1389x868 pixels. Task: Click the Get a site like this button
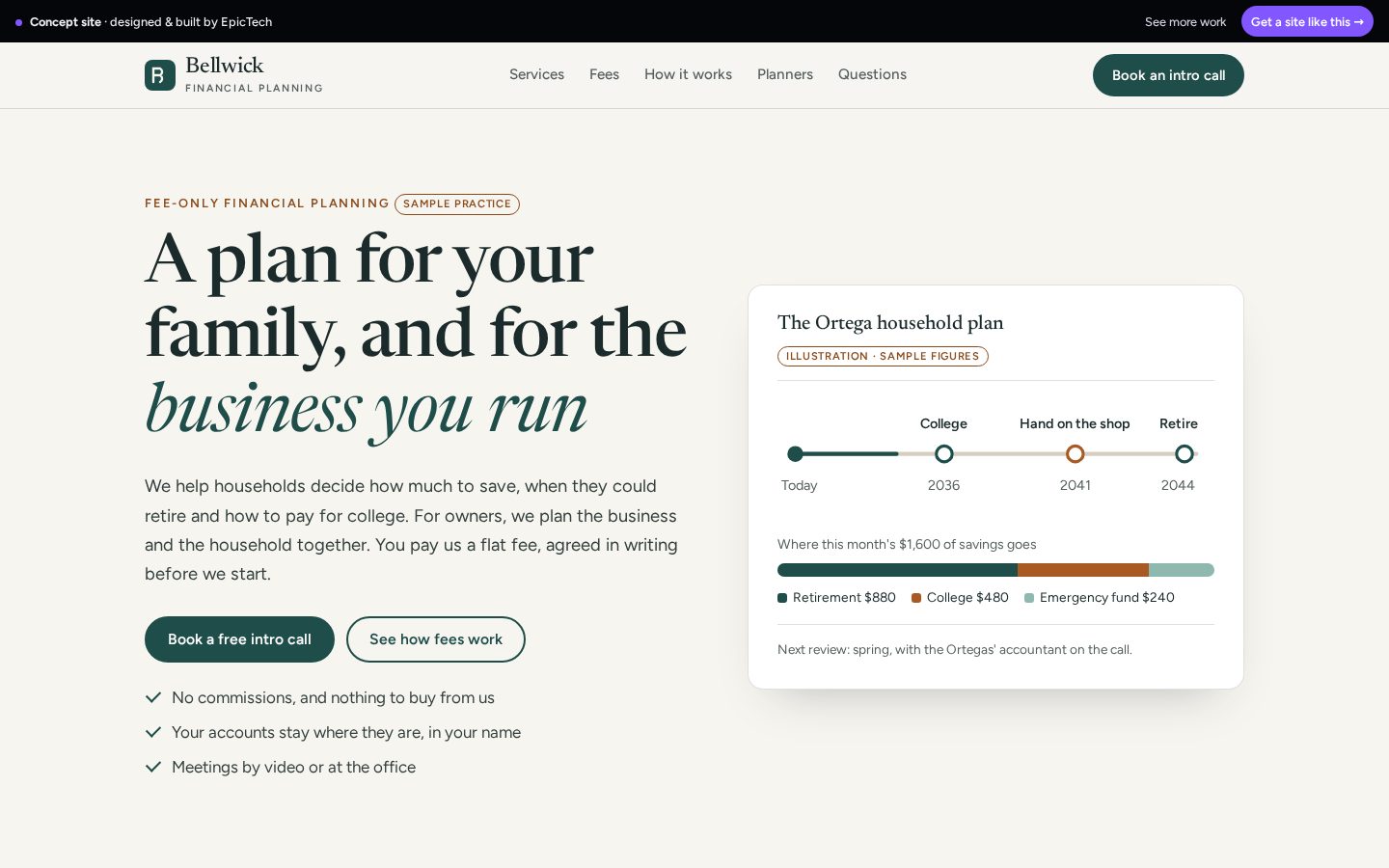tap(1307, 21)
